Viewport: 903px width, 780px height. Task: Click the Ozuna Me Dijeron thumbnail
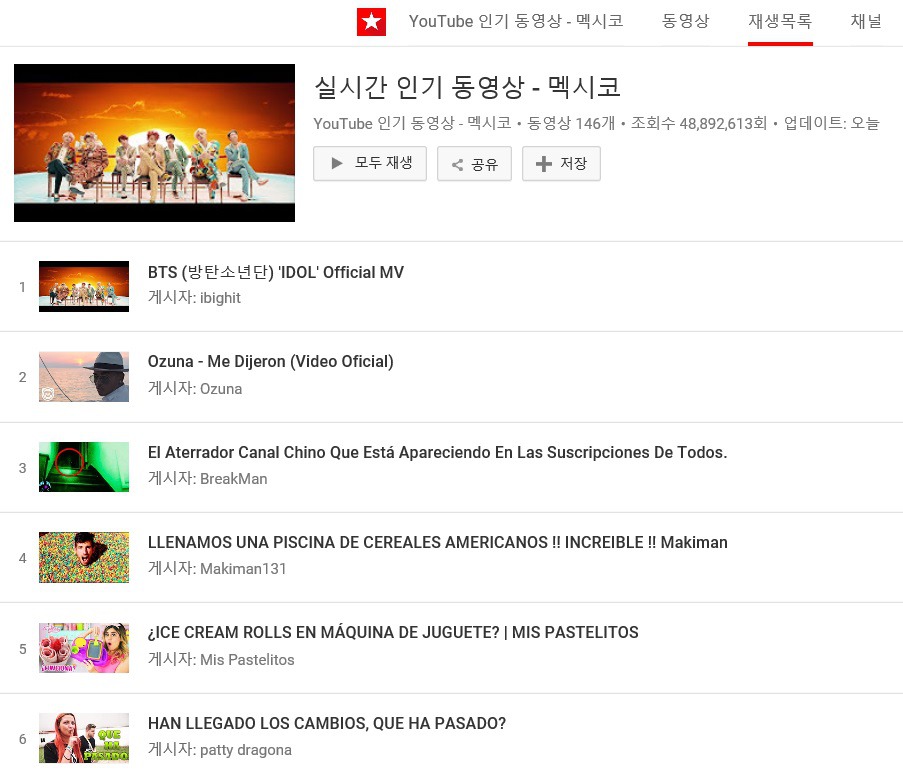point(84,377)
